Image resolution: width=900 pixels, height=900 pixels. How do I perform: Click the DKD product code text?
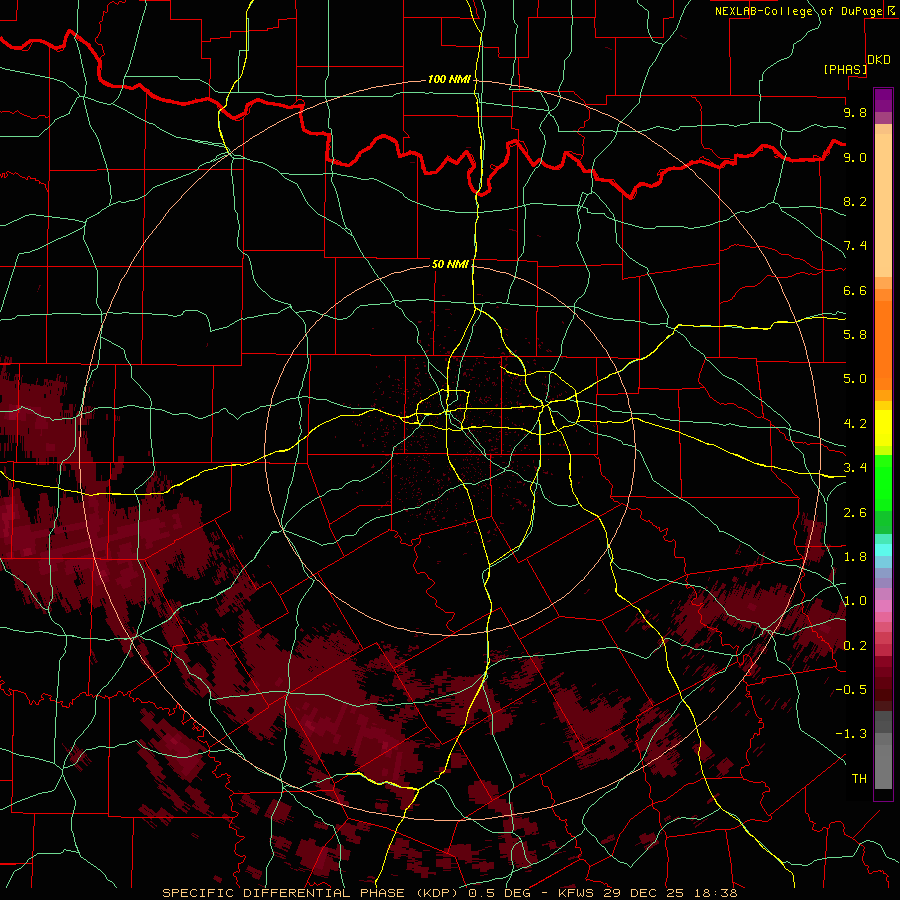coord(879,60)
